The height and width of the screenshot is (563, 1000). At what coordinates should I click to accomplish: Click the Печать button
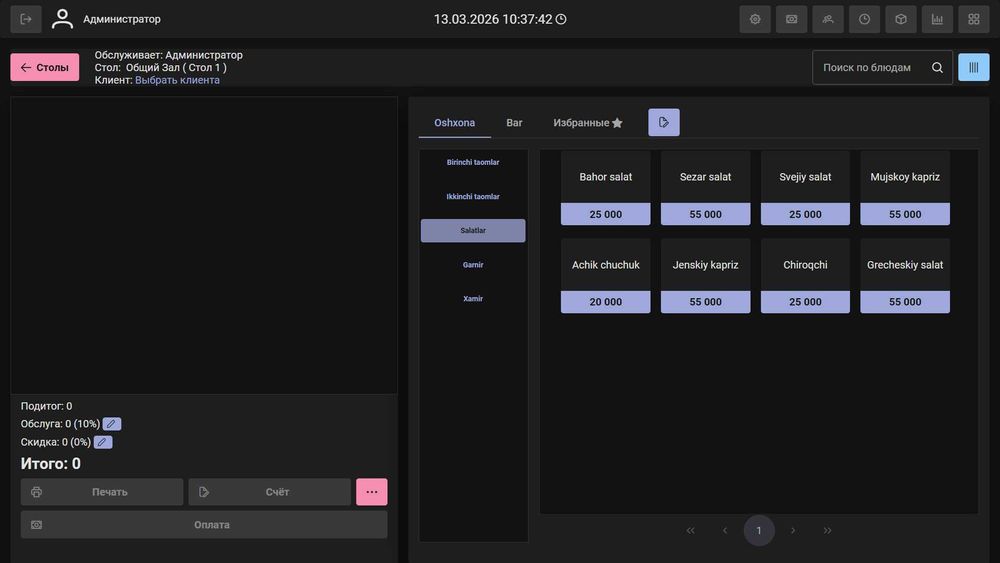coord(102,492)
